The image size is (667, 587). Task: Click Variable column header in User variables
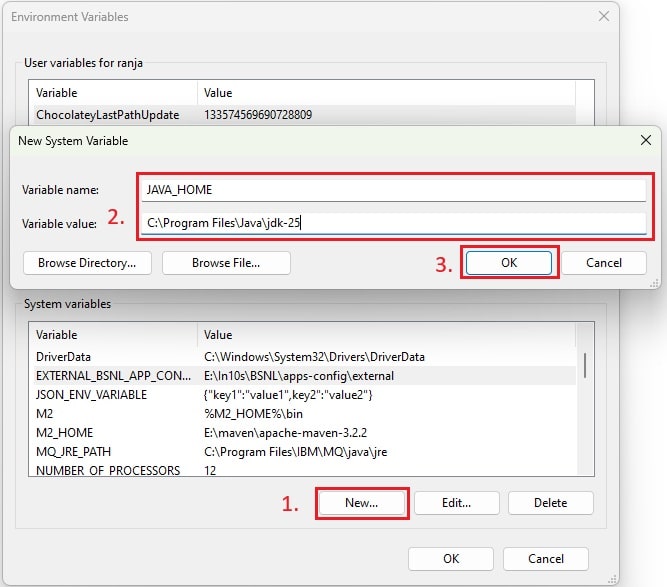pos(113,93)
